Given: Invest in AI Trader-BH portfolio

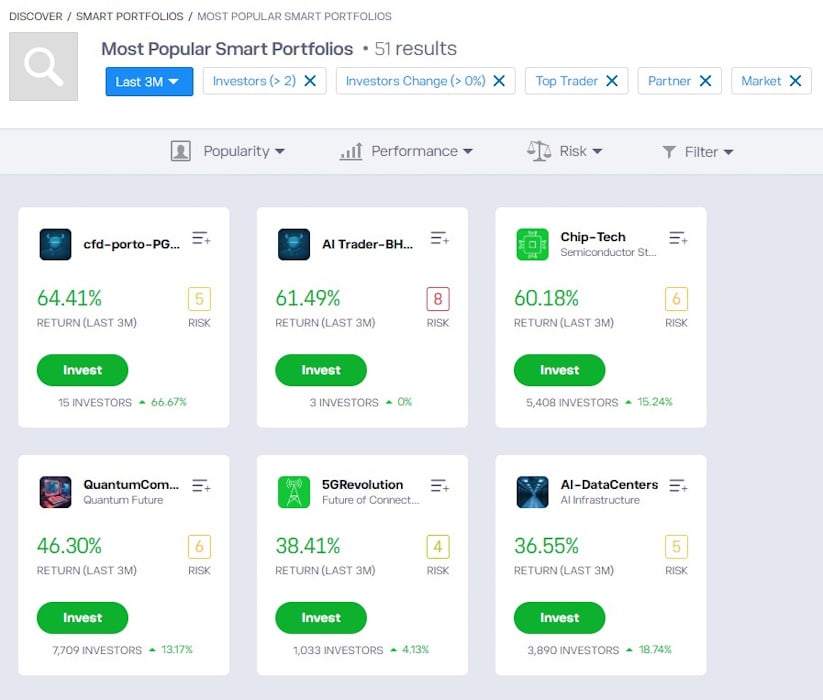Looking at the screenshot, I should pyautogui.click(x=321, y=370).
